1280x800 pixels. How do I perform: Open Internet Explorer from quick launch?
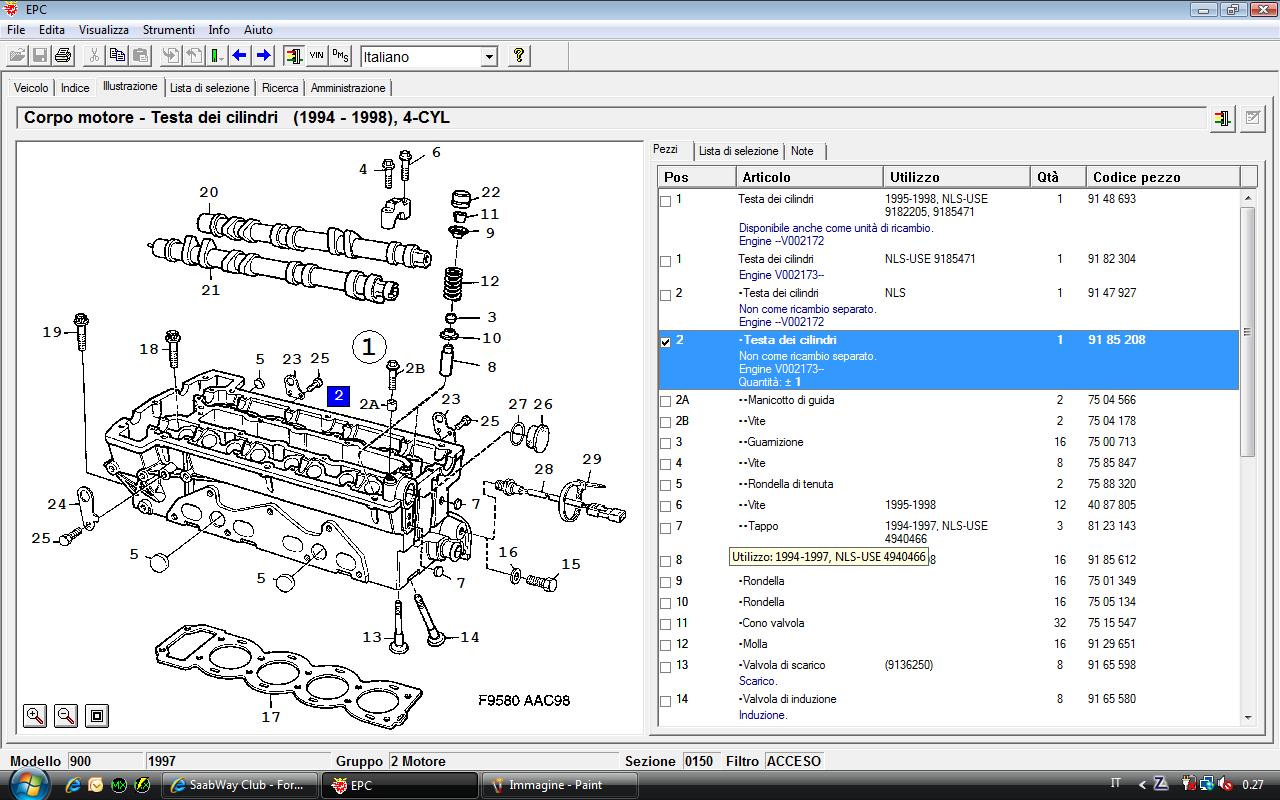(x=73, y=785)
